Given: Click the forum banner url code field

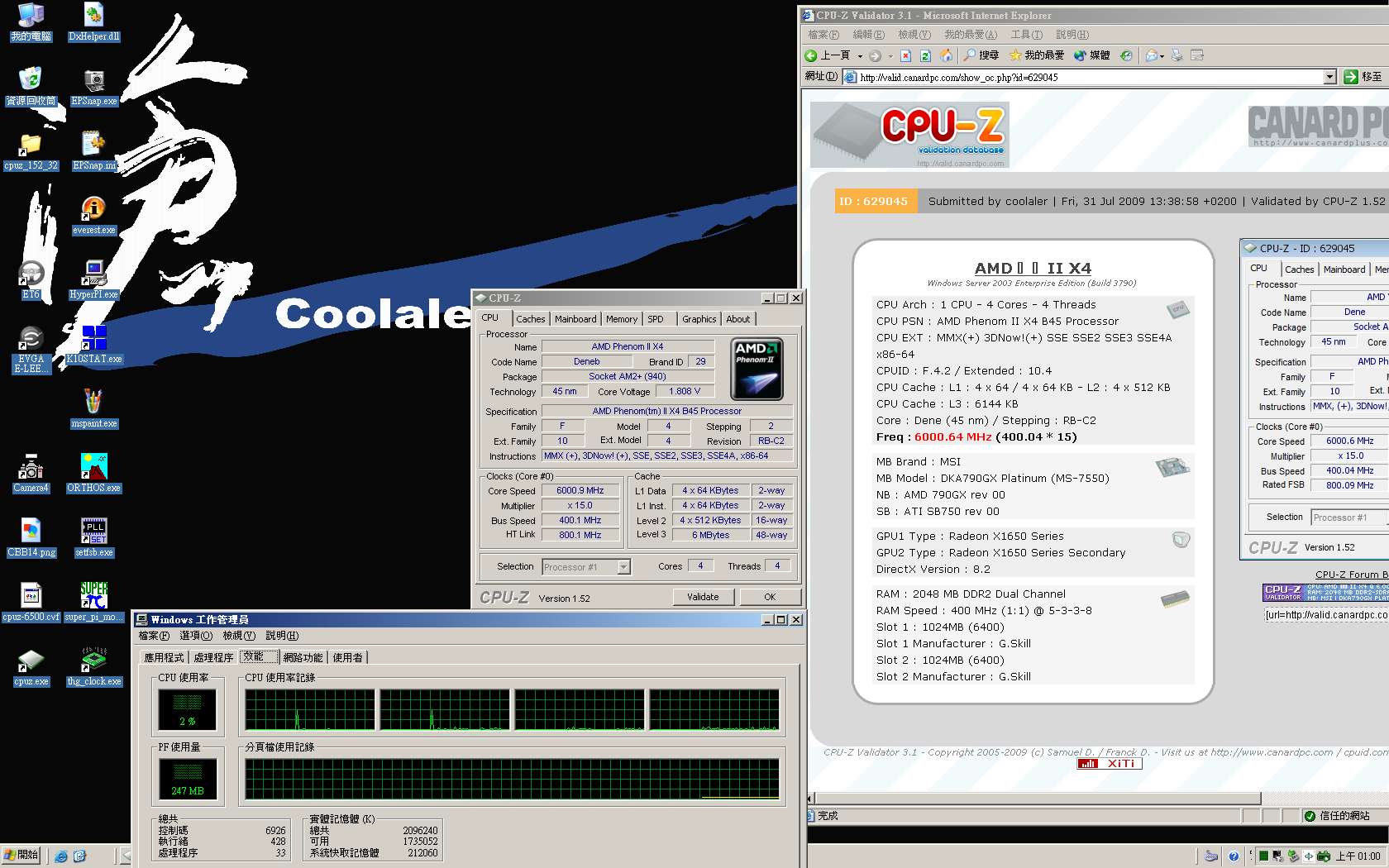Looking at the screenshot, I should coord(1326,615).
